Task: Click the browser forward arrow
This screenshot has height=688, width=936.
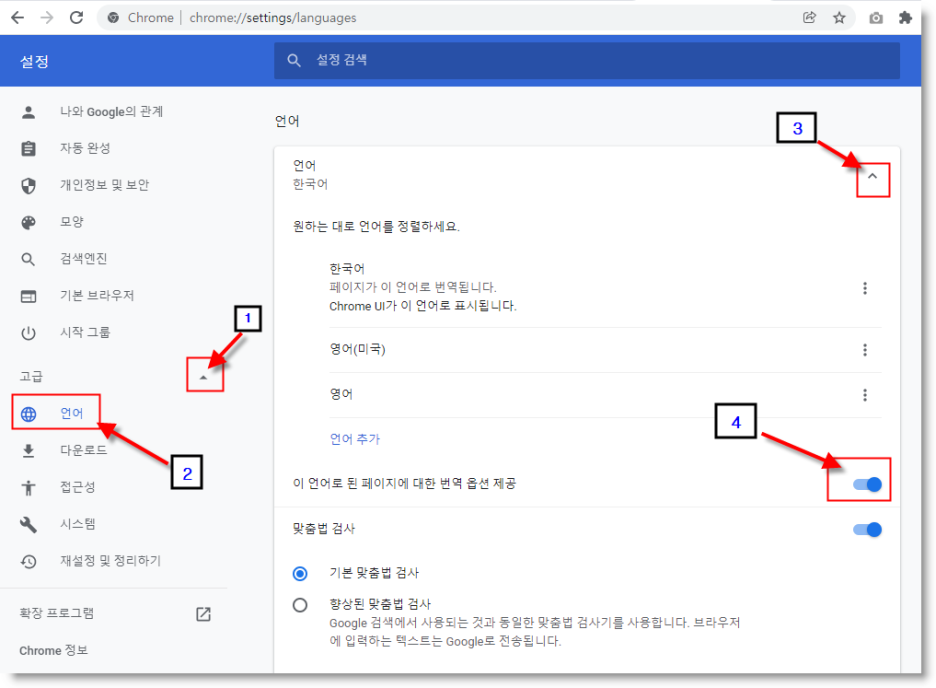Action: [x=47, y=18]
